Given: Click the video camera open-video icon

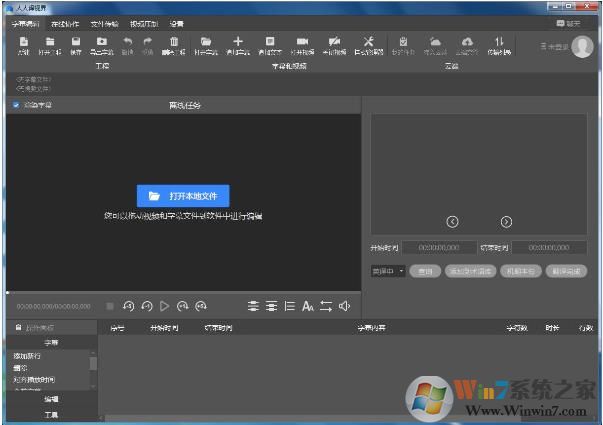Looking at the screenshot, I should [301, 42].
